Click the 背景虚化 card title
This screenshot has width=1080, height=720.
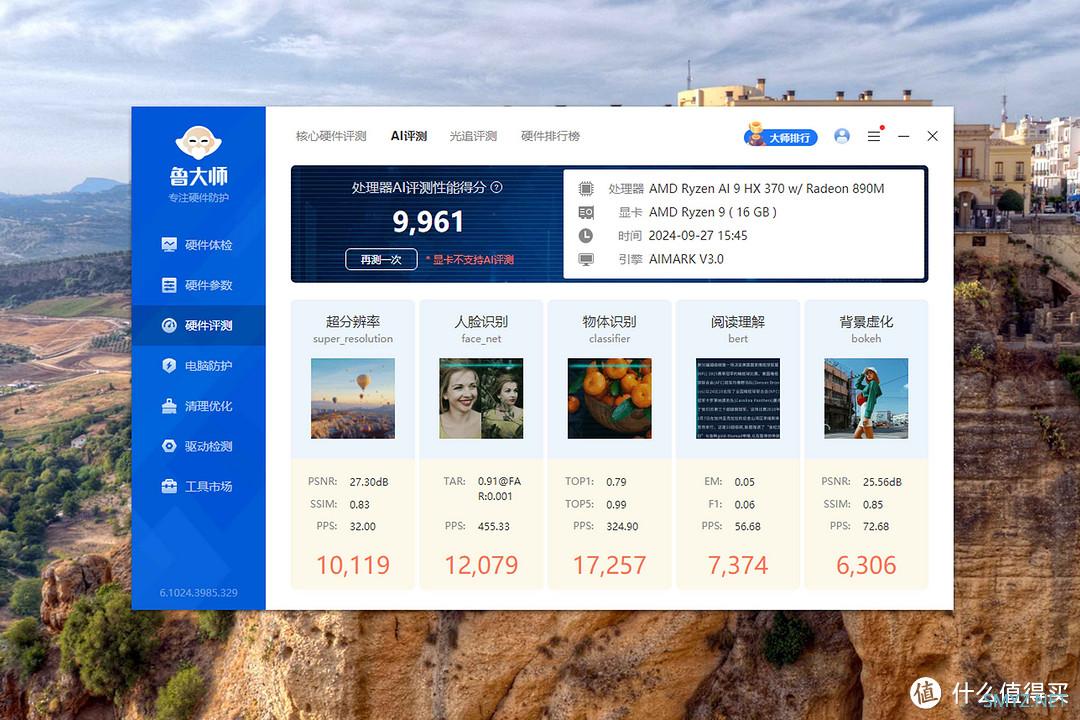[866, 322]
